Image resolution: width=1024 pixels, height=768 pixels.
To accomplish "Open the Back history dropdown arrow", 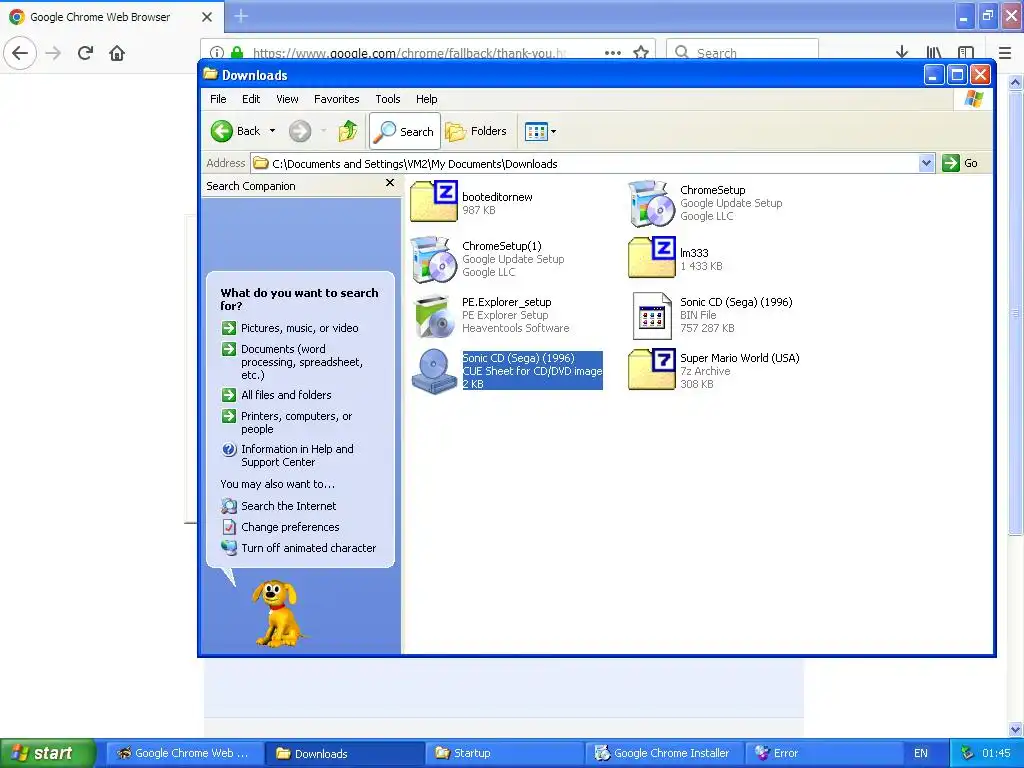I will [272, 131].
